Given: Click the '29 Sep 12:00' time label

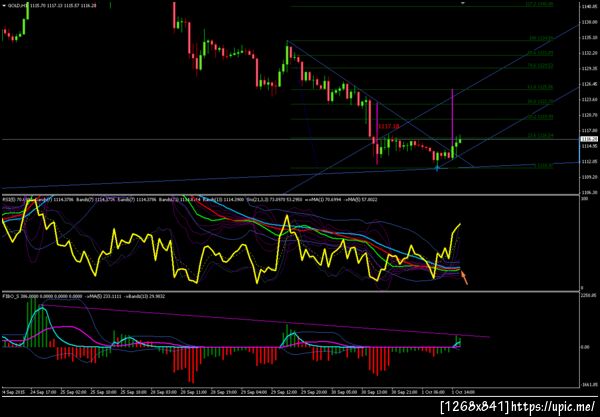Looking at the screenshot, I should click(284, 393).
